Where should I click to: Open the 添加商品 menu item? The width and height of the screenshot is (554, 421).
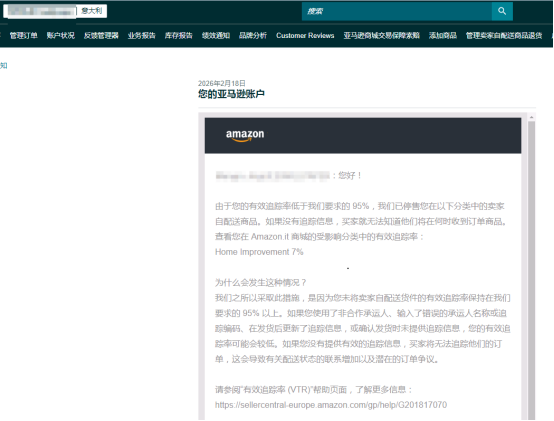point(443,35)
